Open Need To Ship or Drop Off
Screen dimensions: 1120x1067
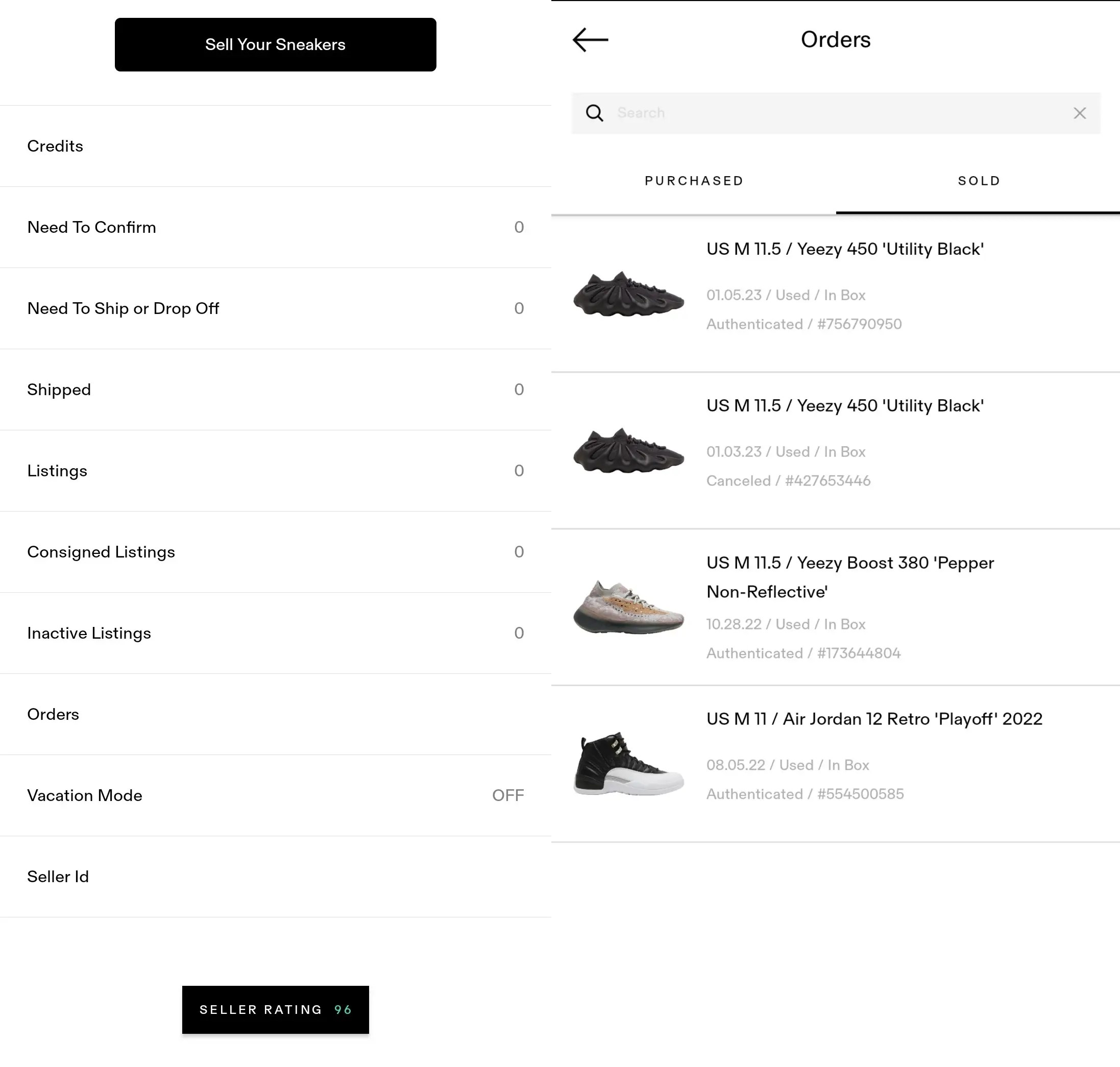275,308
